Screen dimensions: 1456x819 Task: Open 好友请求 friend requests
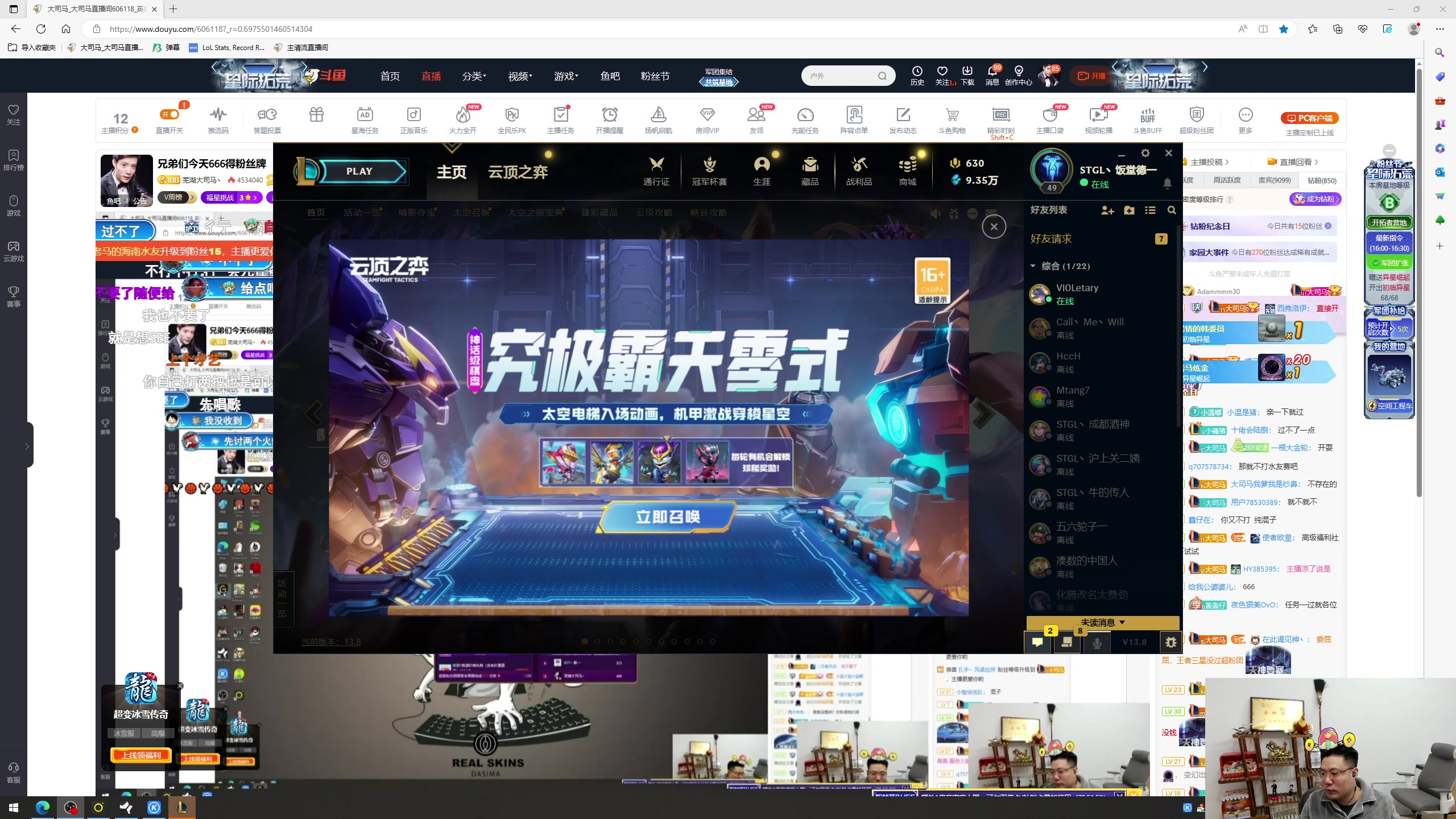pyautogui.click(x=1099, y=239)
